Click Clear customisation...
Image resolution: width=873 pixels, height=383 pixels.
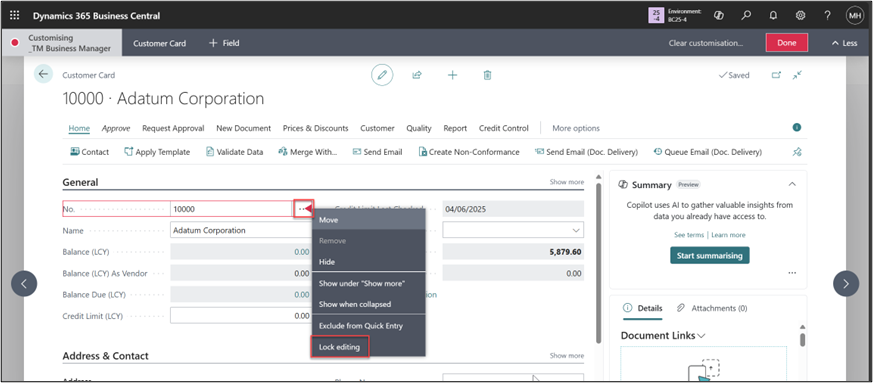[705, 43]
